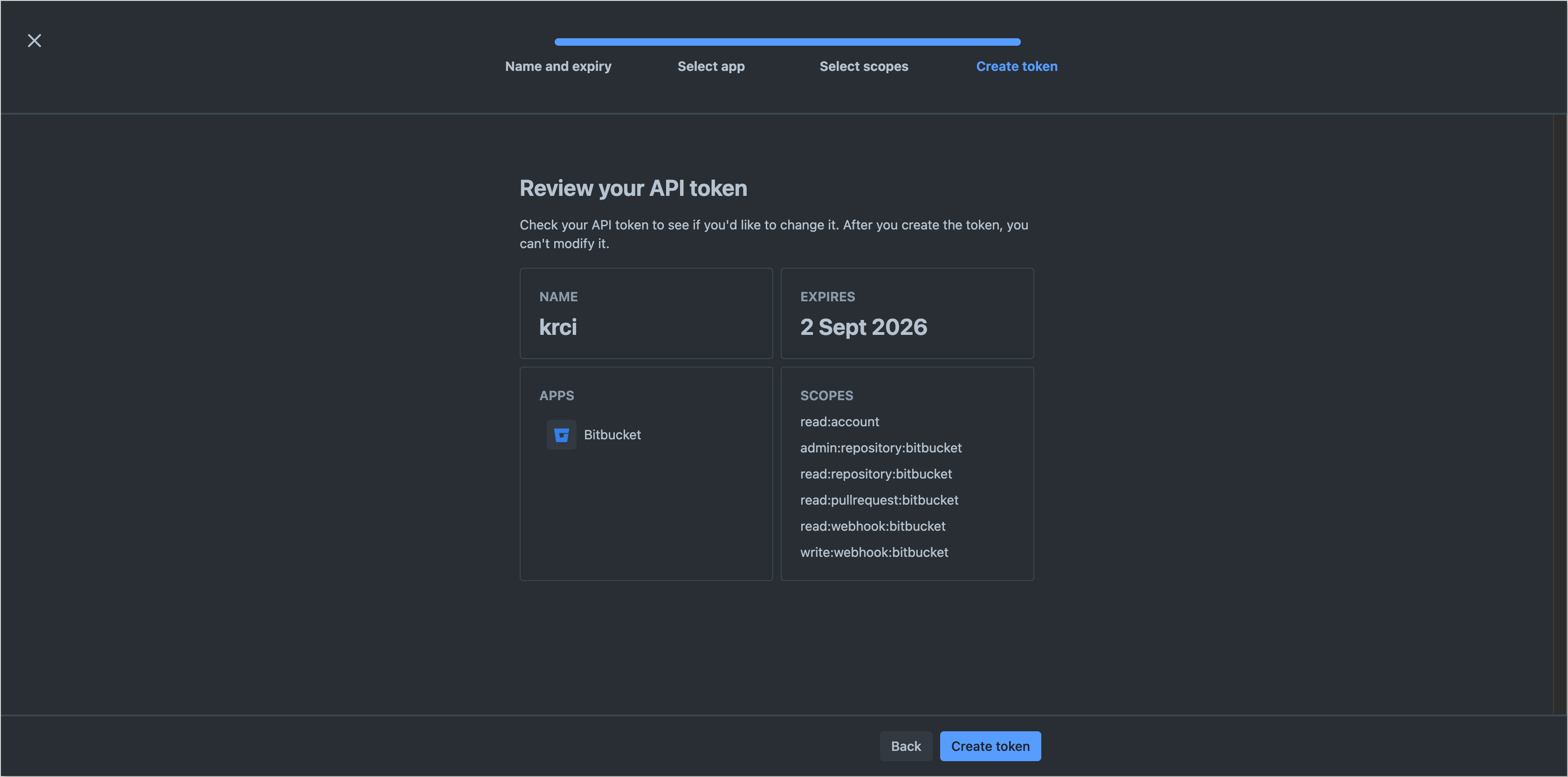Image resolution: width=1568 pixels, height=777 pixels.
Task: Select the read:pullrequest:bitbucket scope
Action: [x=879, y=500]
